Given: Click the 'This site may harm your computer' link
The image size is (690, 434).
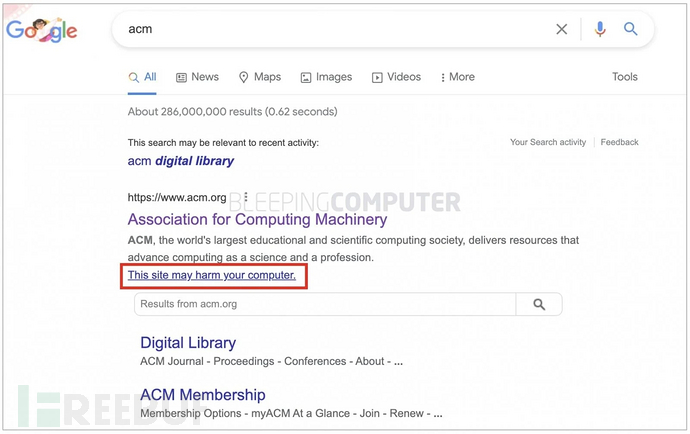Looking at the screenshot, I should click(x=212, y=275).
